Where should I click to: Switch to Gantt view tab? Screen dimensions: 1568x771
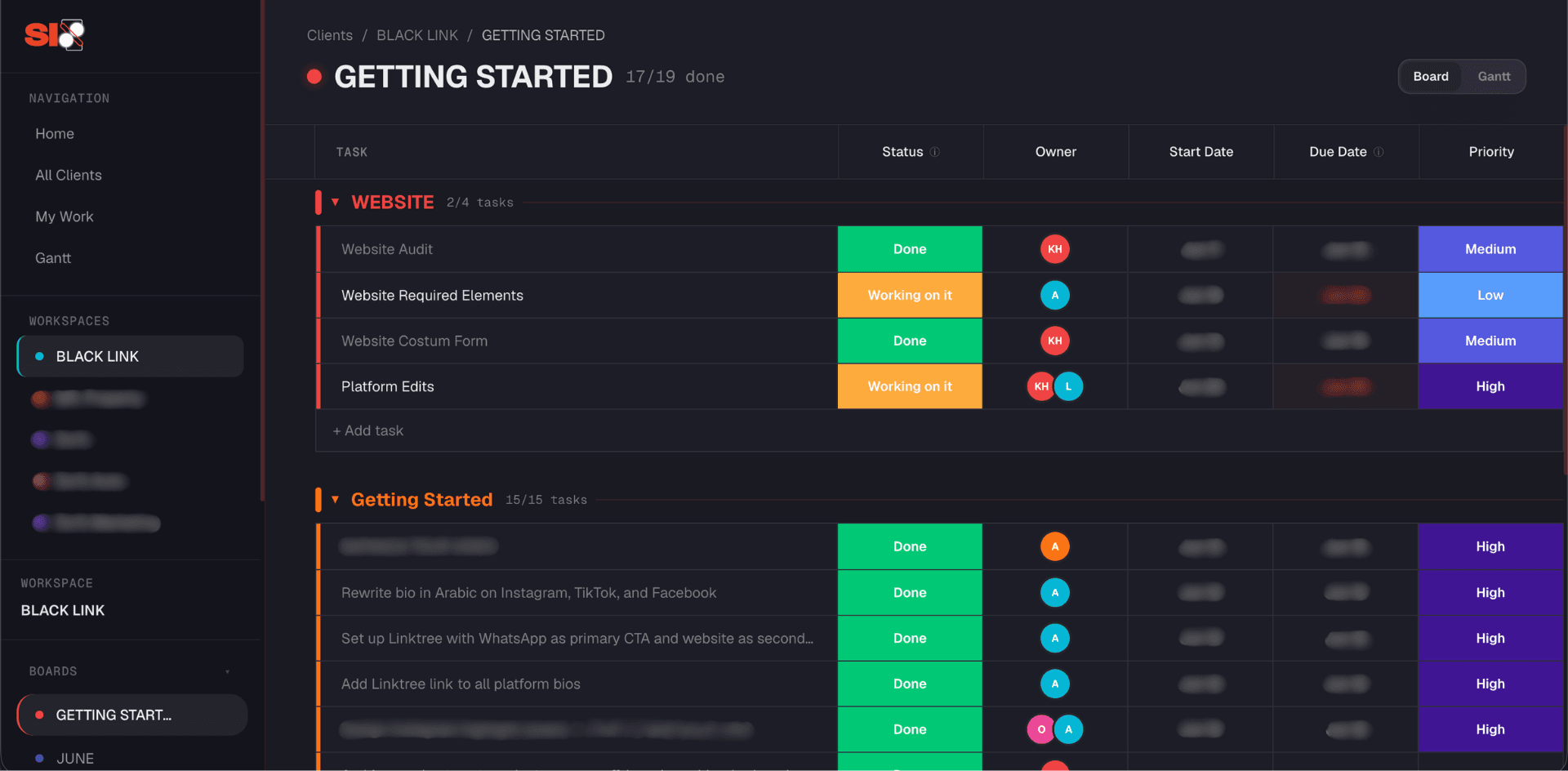click(1494, 77)
